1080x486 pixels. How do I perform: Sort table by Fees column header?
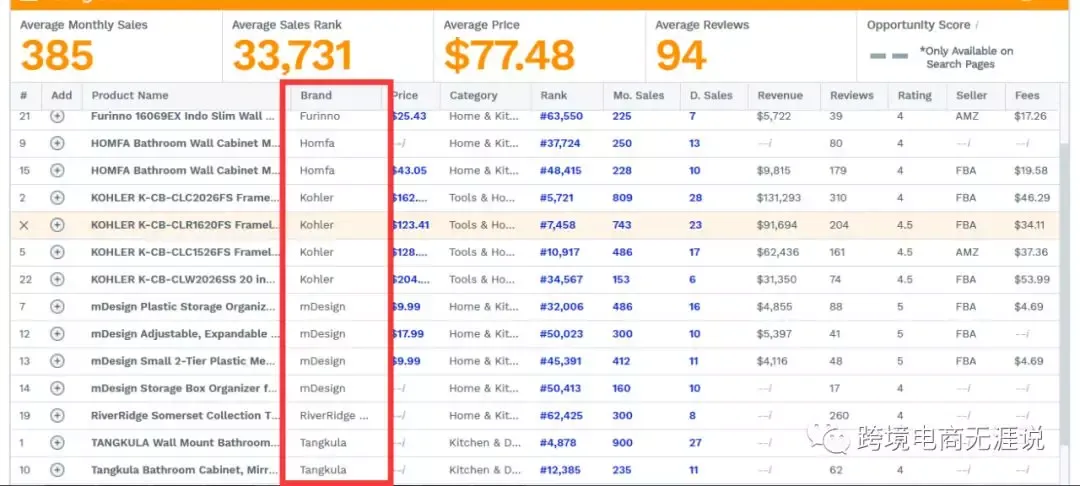[x=1027, y=96]
